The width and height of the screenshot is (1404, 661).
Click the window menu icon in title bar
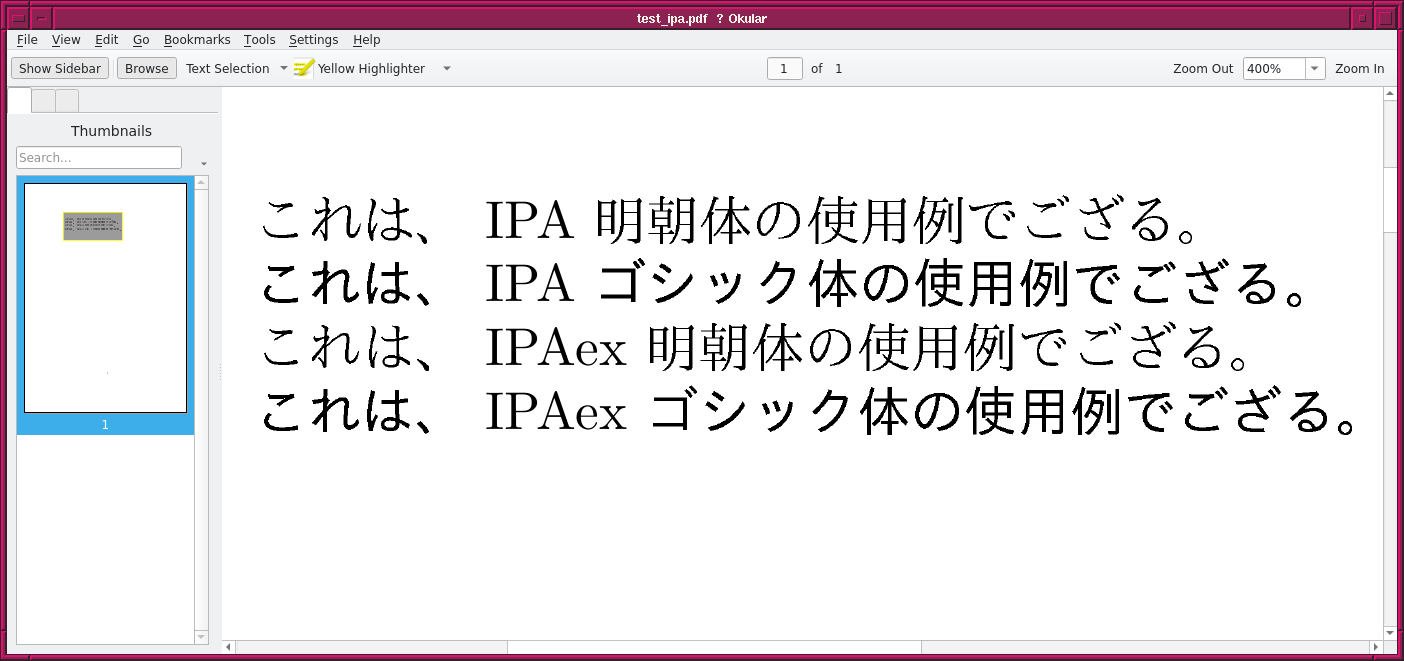[18, 18]
